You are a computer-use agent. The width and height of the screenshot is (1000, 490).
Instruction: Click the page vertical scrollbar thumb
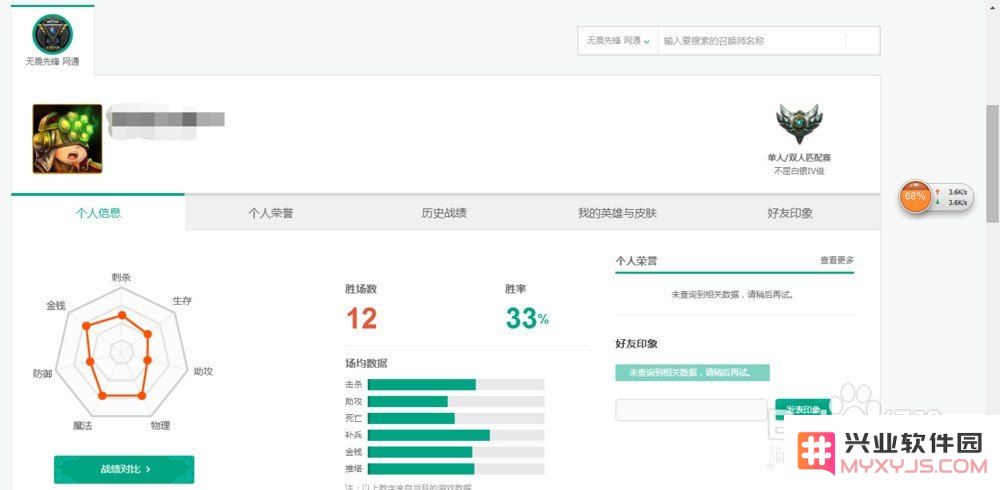992,164
